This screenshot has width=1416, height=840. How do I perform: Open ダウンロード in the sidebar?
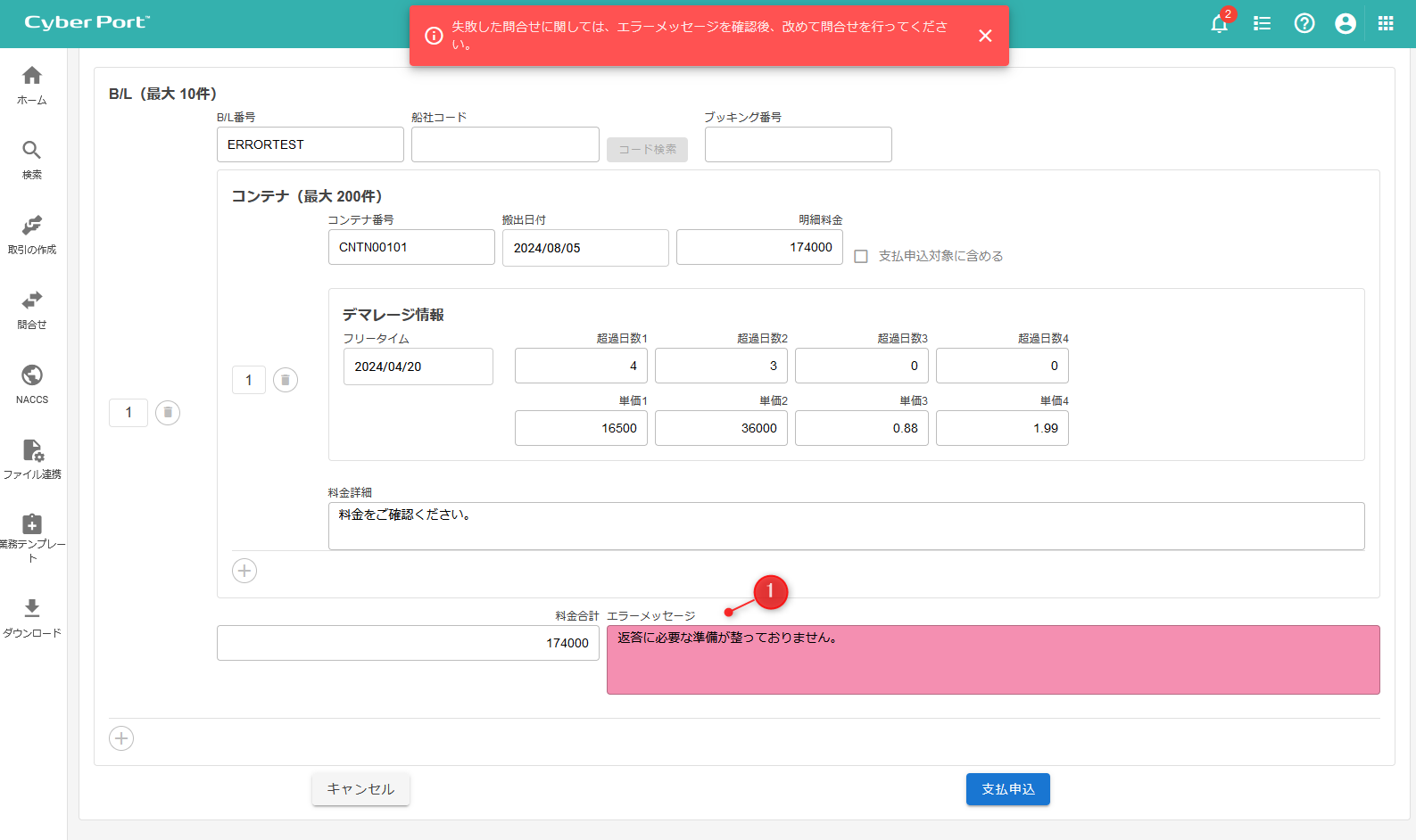click(32, 618)
